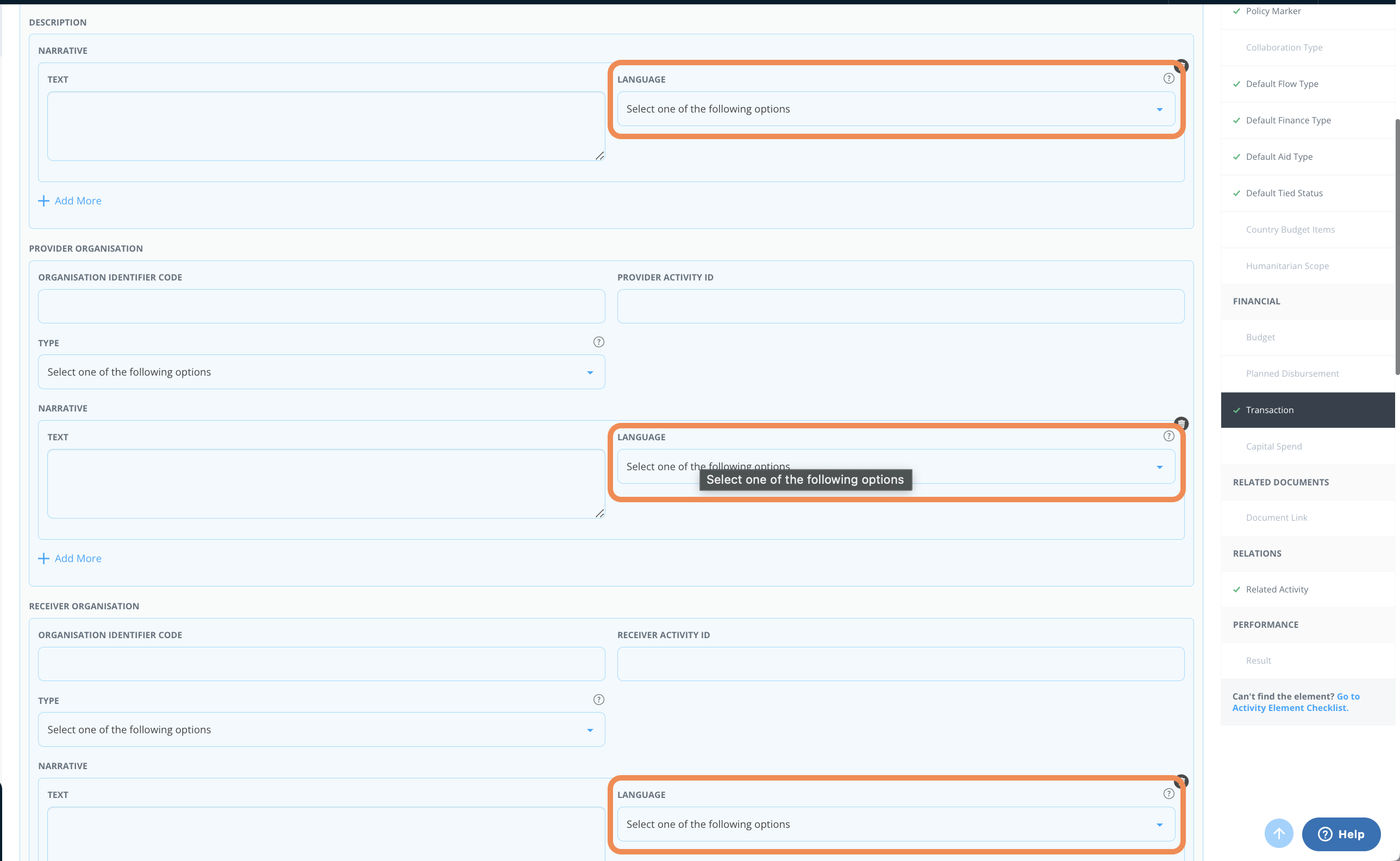Viewport: 1400px width, 861px height.
Task: Click the Performance section heading
Action: click(x=1265, y=625)
